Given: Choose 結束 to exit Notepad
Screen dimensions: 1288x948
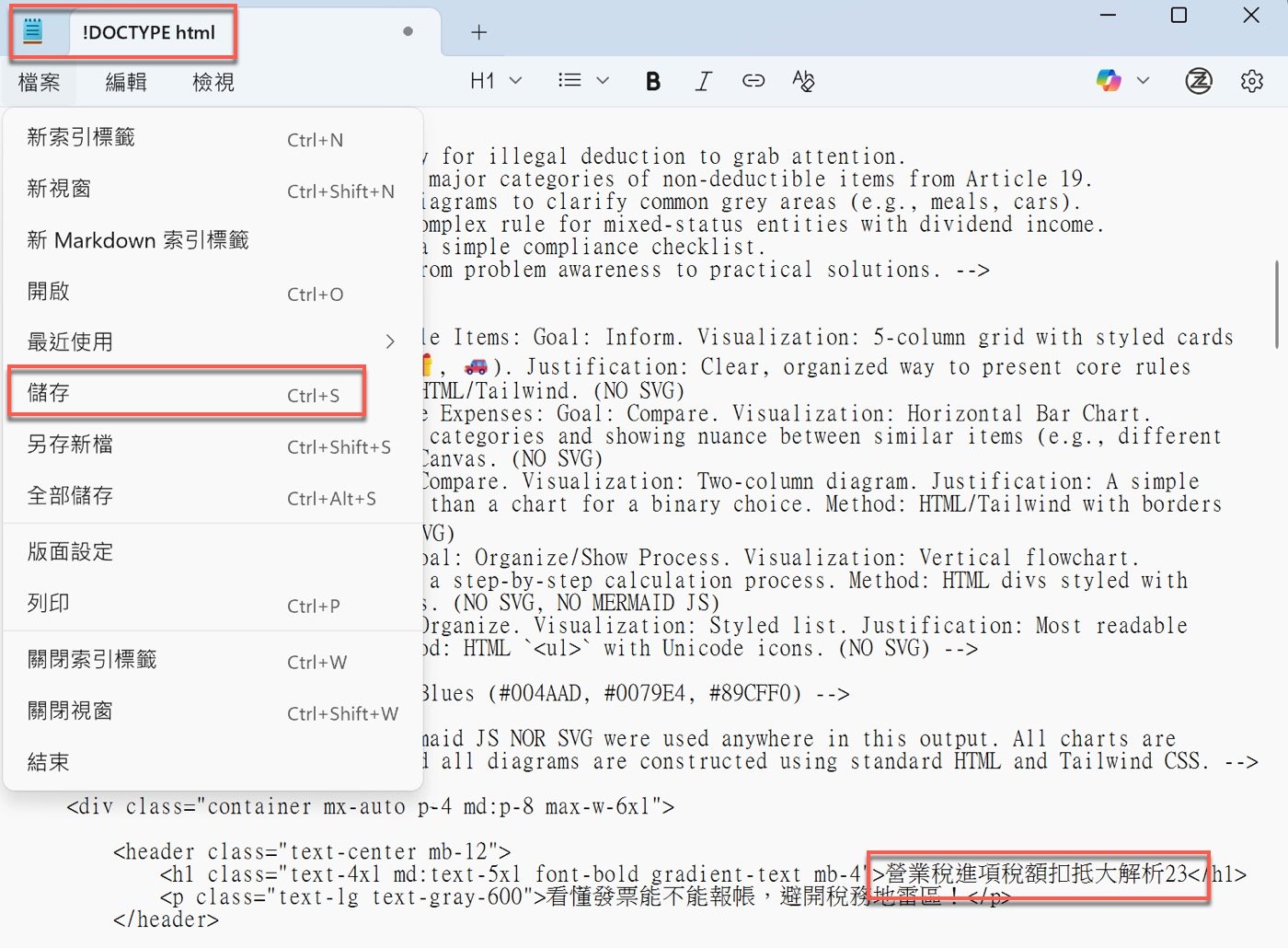Looking at the screenshot, I should (213, 763).
